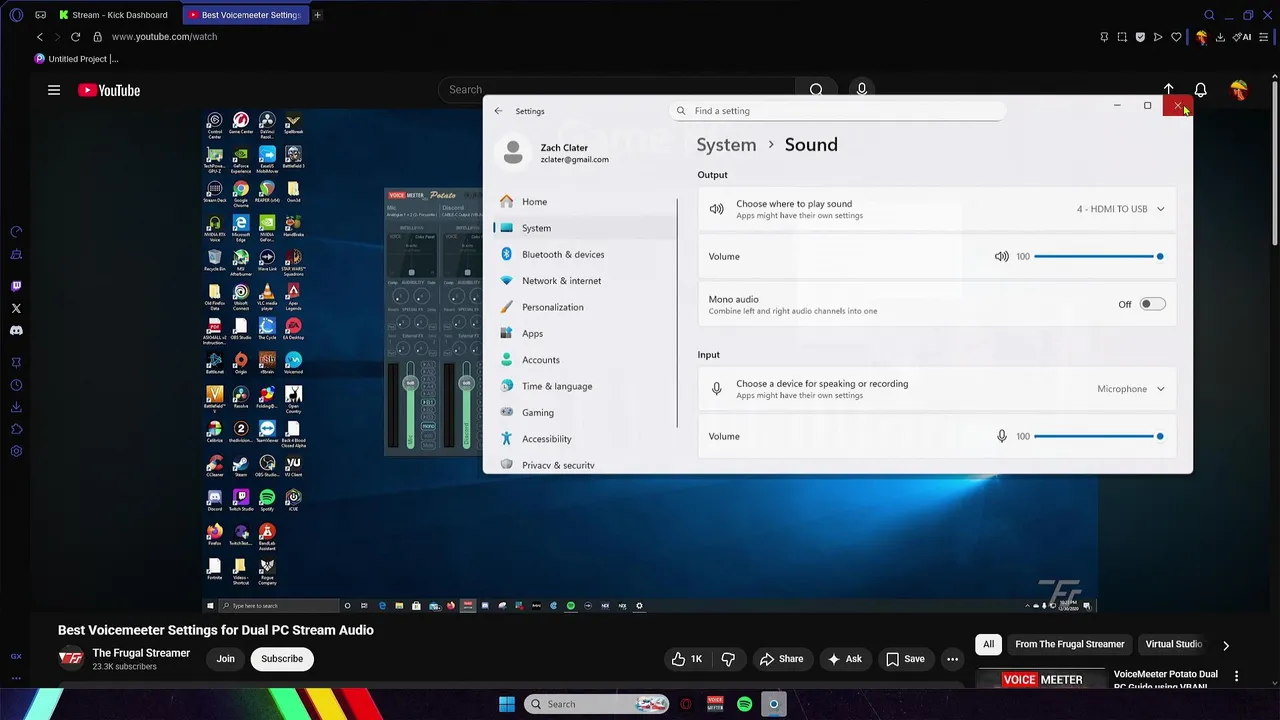This screenshot has width=1280, height=720.
Task: Open YouTube notifications bell
Action: tap(1201, 90)
